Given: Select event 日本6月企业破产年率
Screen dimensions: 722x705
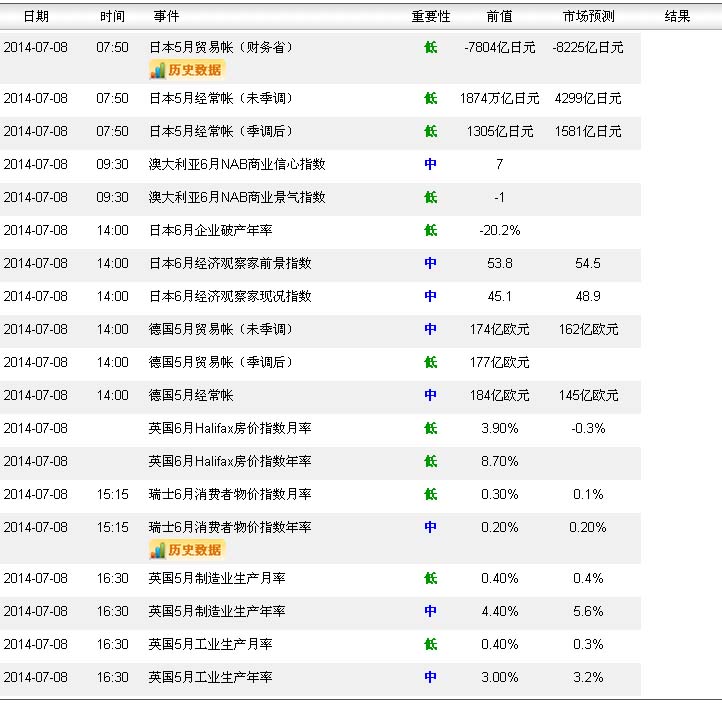Looking at the screenshot, I should tap(210, 230).
